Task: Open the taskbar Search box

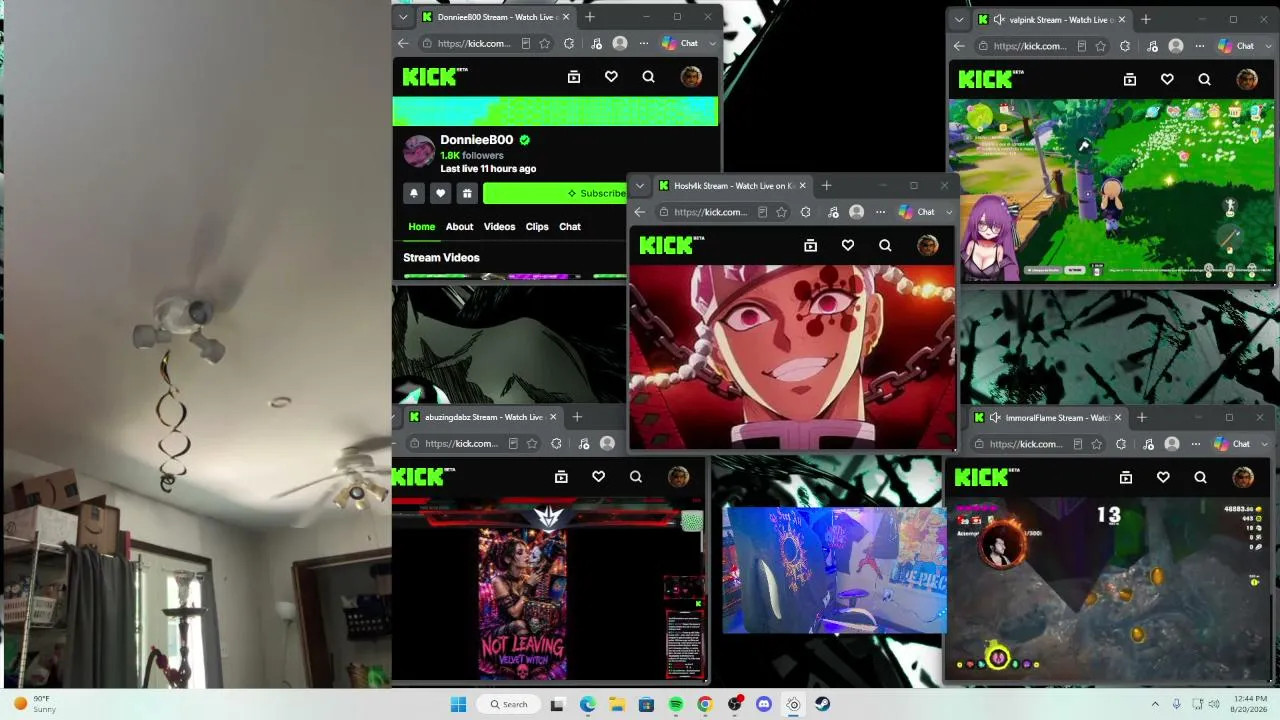Action: 508,704
